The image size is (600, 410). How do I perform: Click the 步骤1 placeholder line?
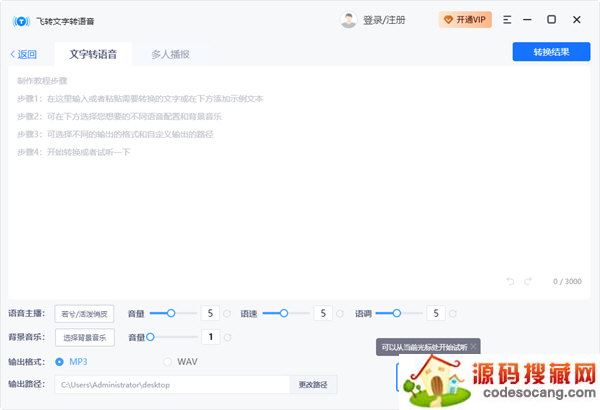coord(140,99)
